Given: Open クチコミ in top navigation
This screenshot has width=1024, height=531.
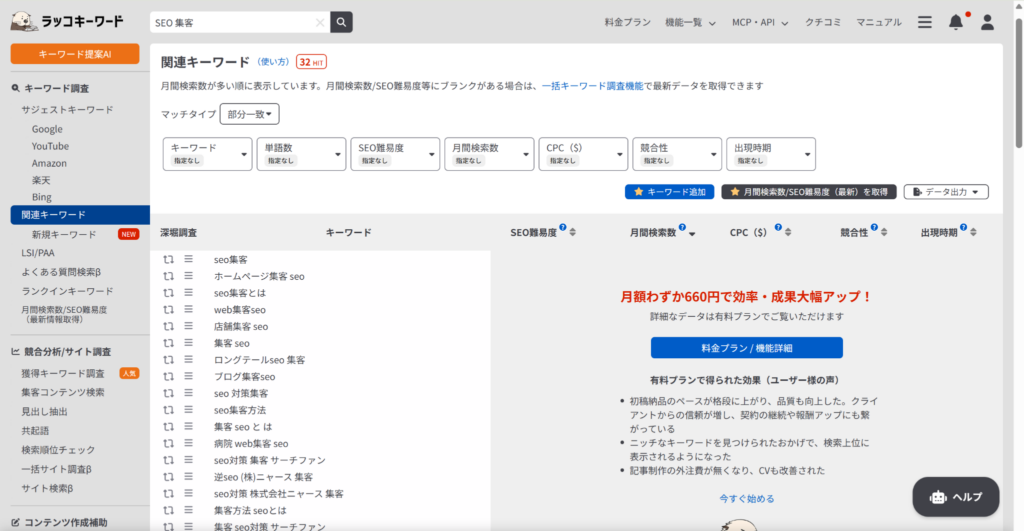Looking at the screenshot, I should pos(823,22).
